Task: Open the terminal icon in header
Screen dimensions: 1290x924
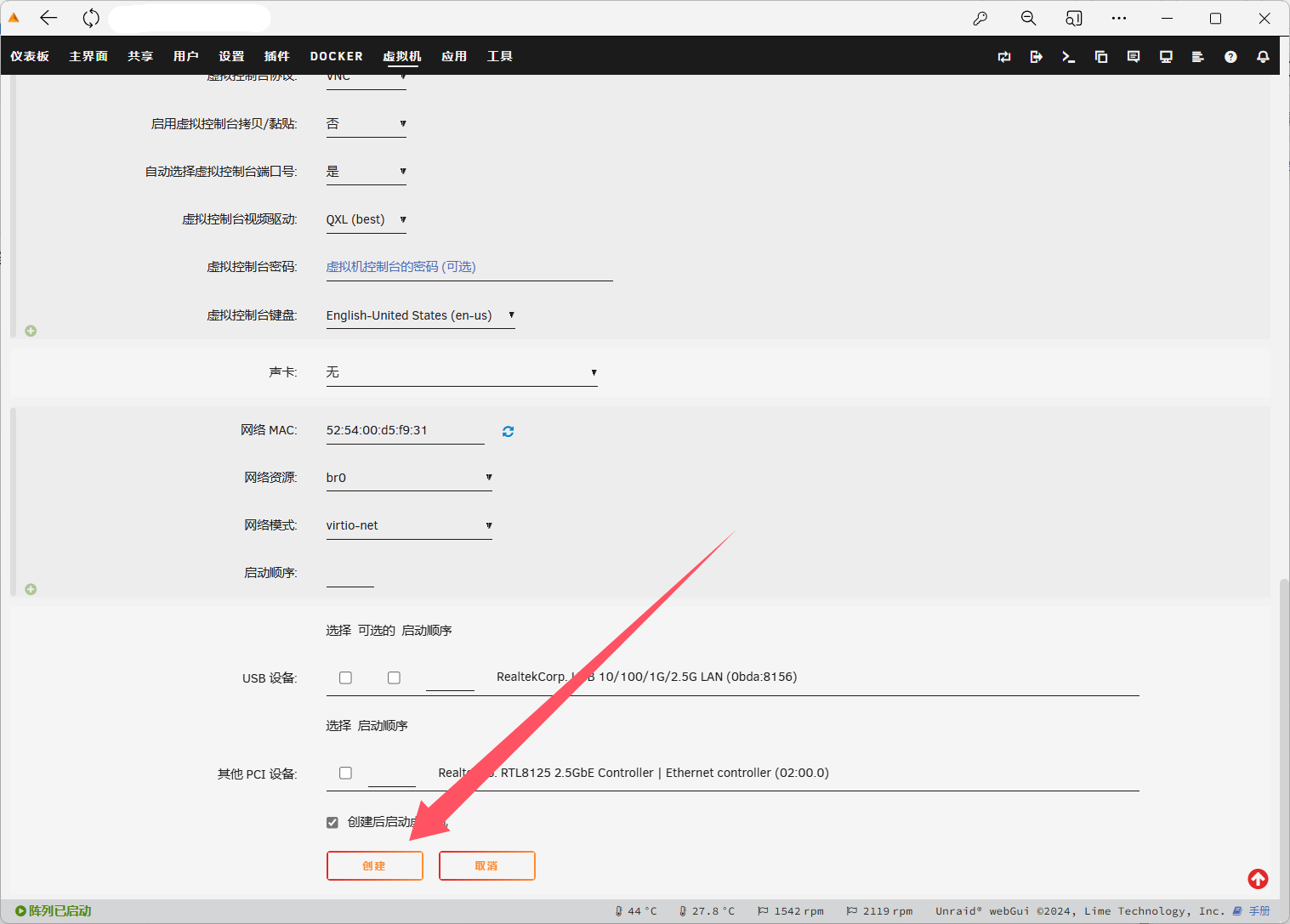Action: (x=1068, y=57)
